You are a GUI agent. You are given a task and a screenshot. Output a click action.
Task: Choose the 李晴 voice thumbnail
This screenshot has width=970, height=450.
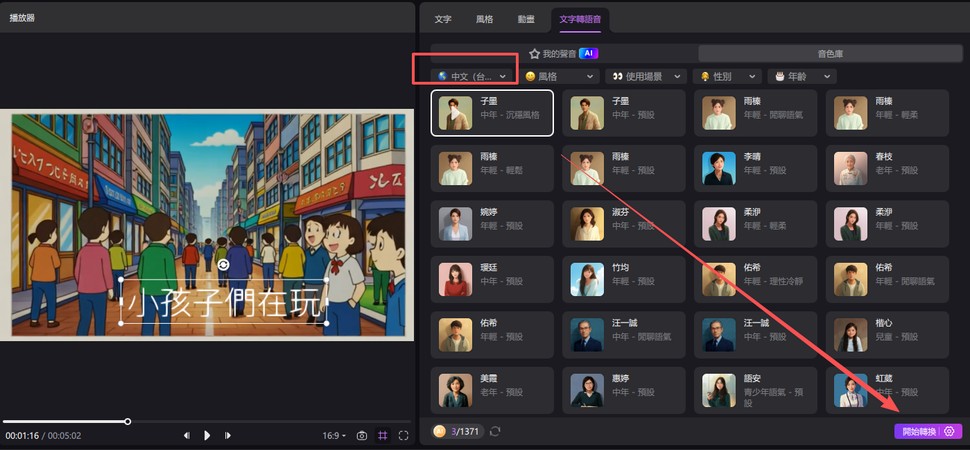pyautogui.click(x=719, y=168)
